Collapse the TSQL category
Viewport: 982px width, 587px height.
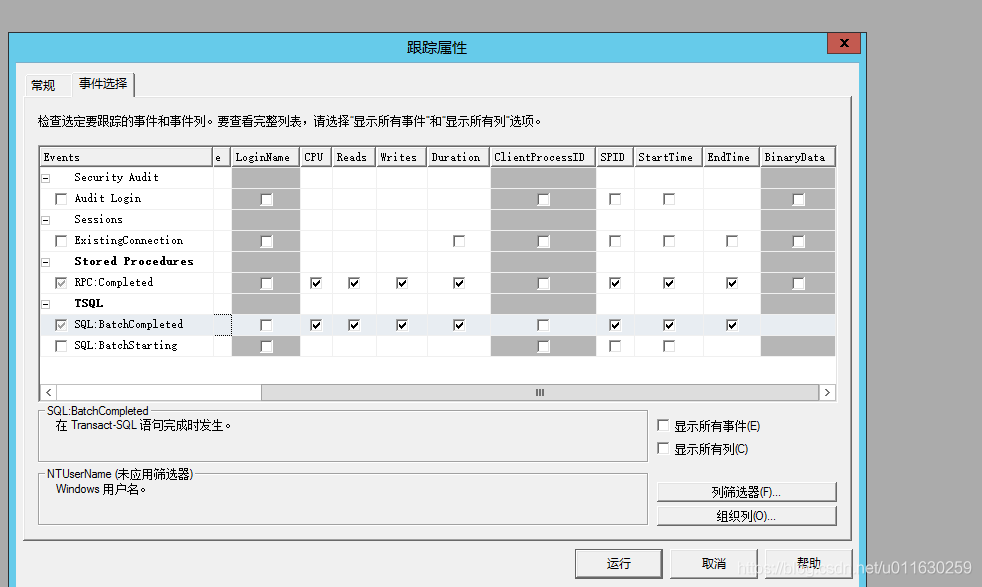point(46,304)
